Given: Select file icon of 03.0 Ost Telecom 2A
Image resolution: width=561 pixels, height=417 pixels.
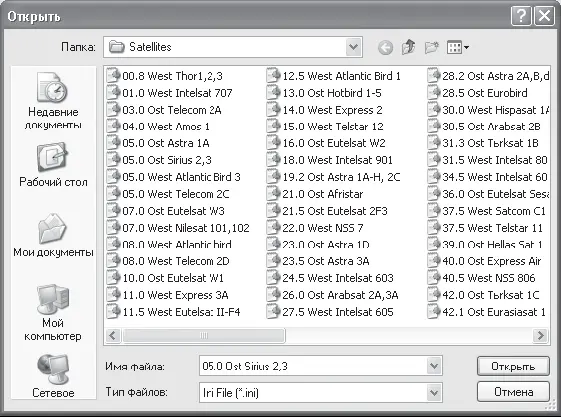Looking at the screenshot, I should (x=113, y=109).
